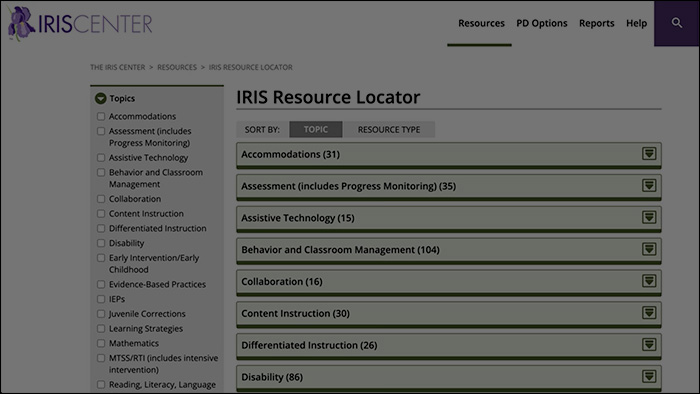
Task: Enable the IEPs checkbox
Action: tap(101, 299)
